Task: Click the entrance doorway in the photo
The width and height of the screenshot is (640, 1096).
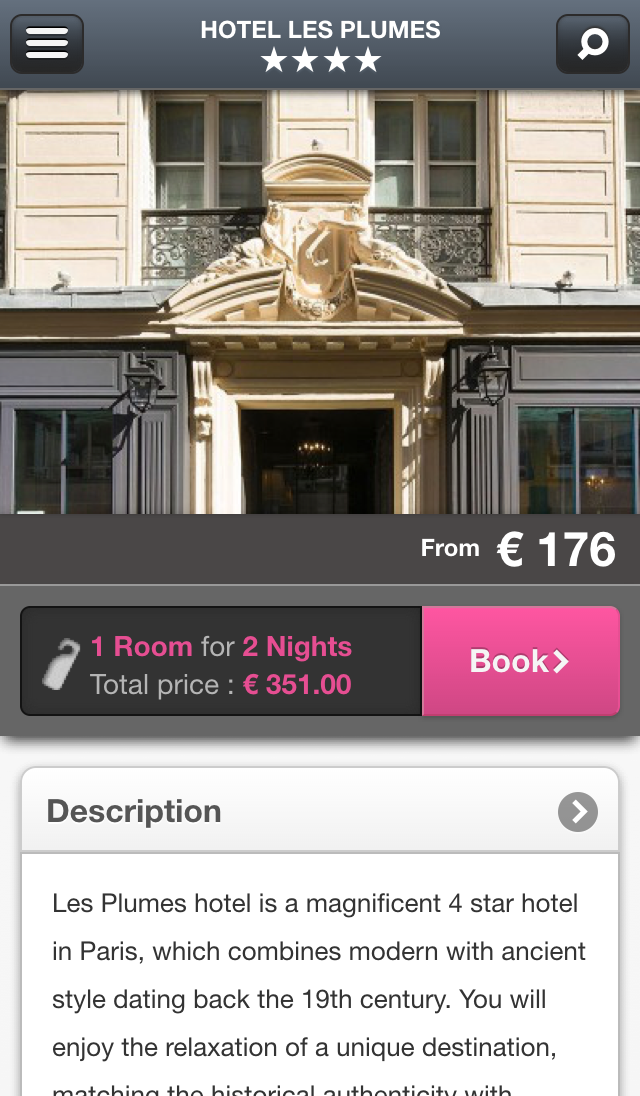Action: [x=317, y=461]
